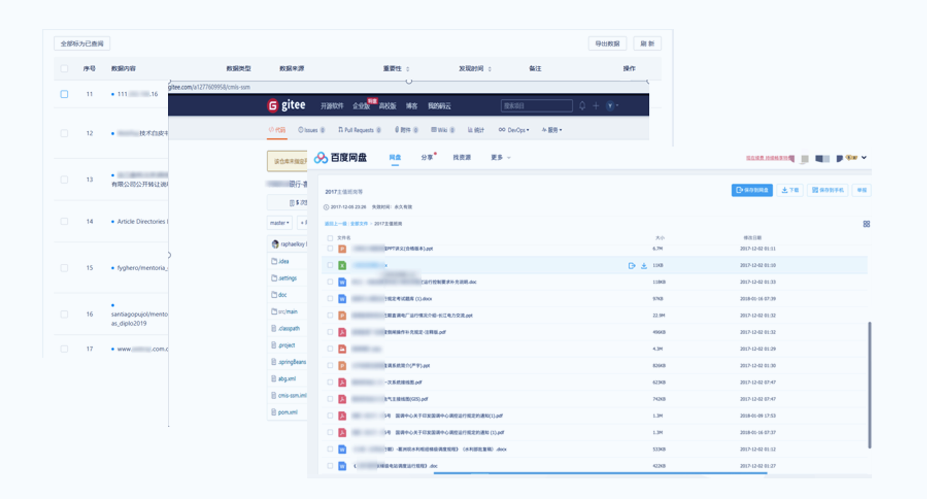This screenshot has height=499, width=927.
Task: Click the PDF icon of the 496KB file
Action: pos(342,332)
